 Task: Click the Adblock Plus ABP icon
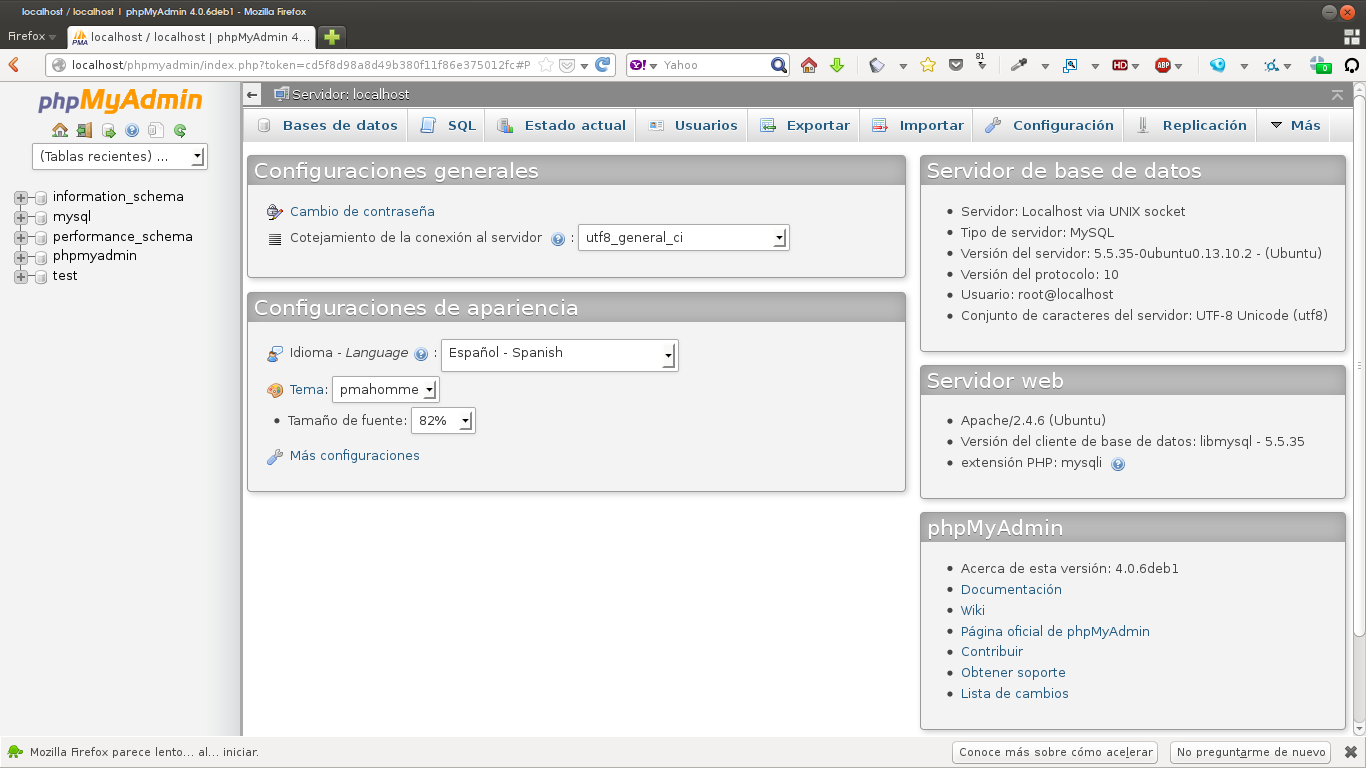(x=1163, y=65)
